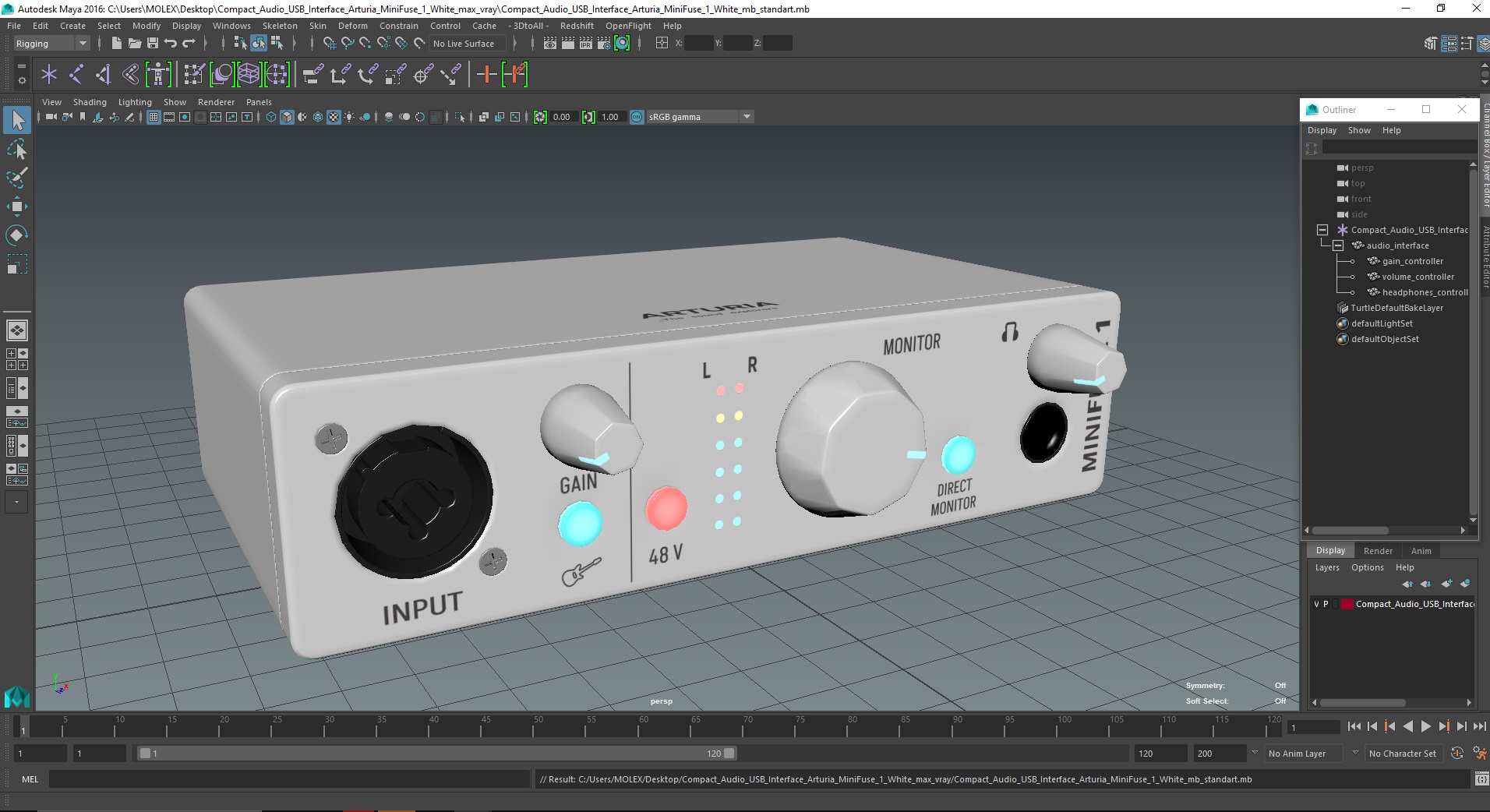Toggle use all lights bulb icon

[349, 117]
